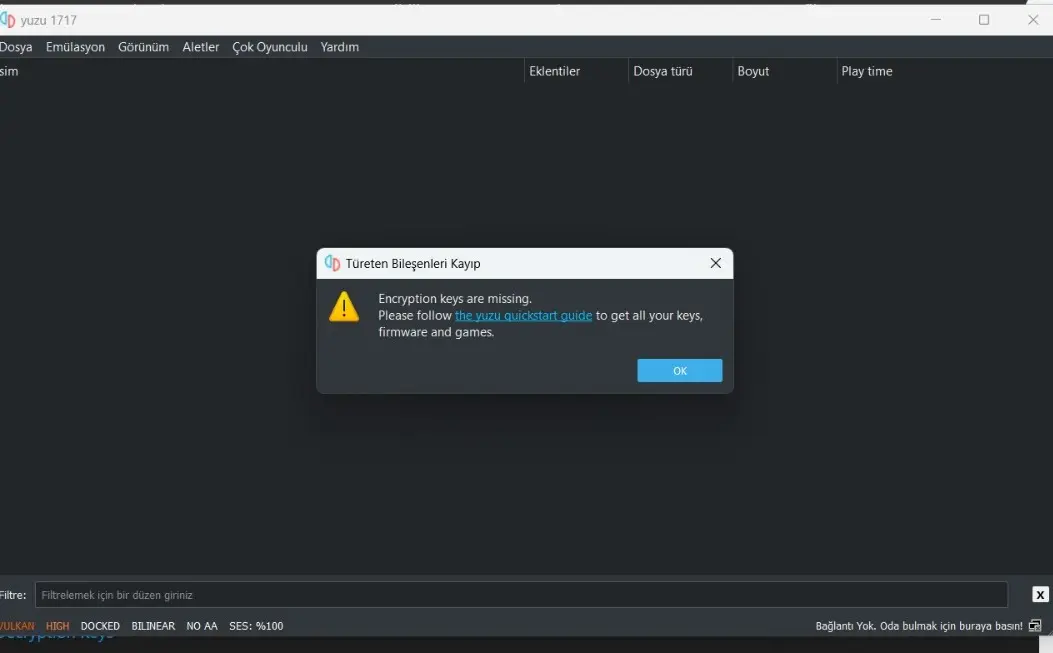The image size is (1053, 653).
Task: Open the yuzu quickstart guide link
Action: pyautogui.click(x=523, y=316)
